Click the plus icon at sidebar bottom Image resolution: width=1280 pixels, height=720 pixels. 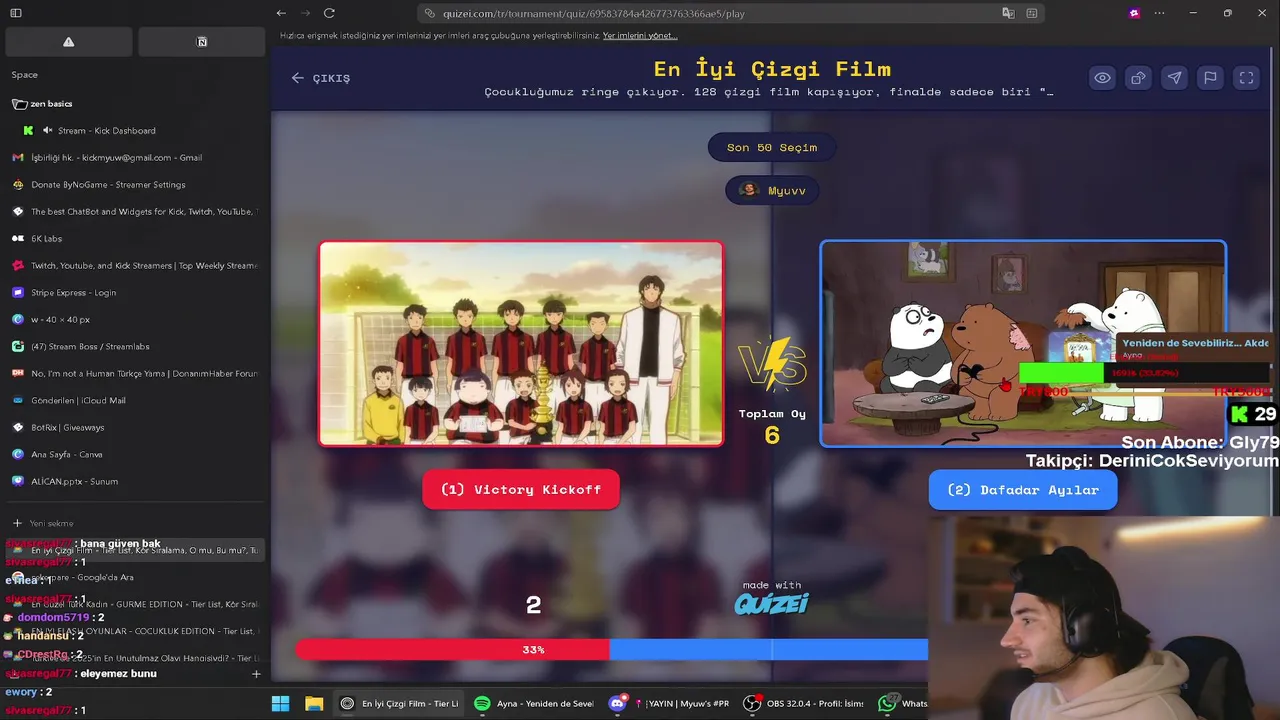point(256,674)
